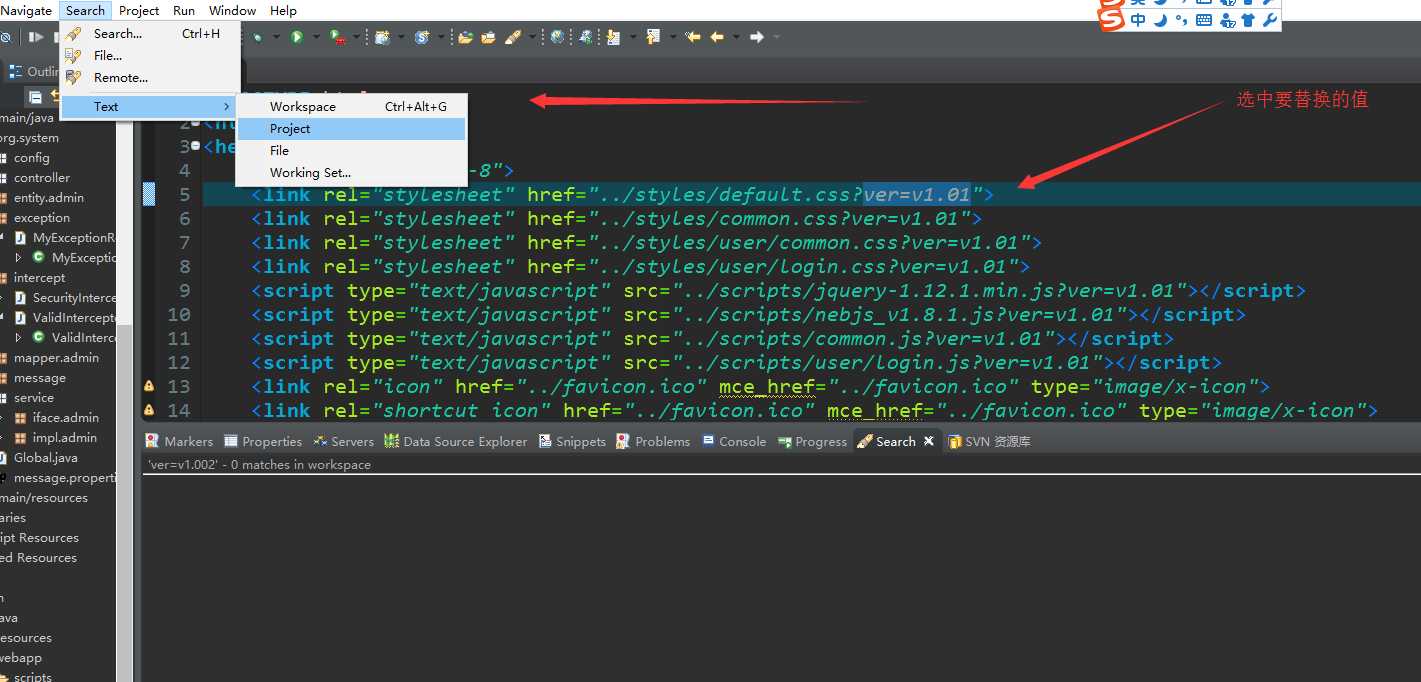Click the search flashlight toolbar icon

(x=513, y=37)
